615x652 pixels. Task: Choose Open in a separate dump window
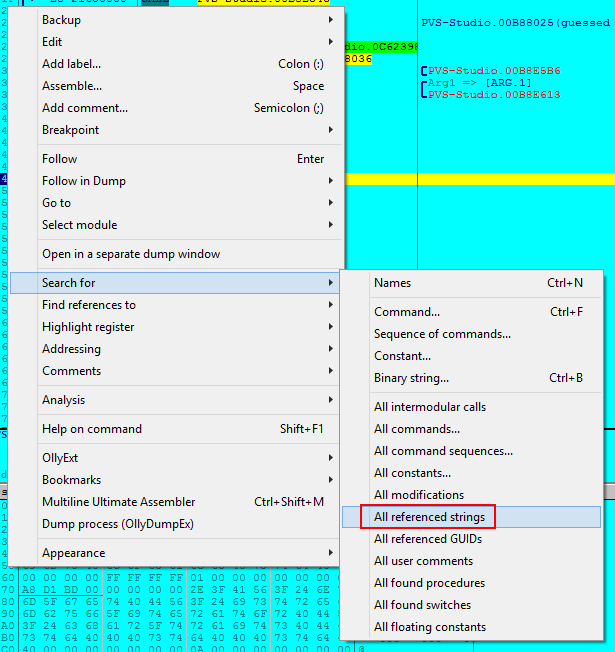tap(176, 254)
